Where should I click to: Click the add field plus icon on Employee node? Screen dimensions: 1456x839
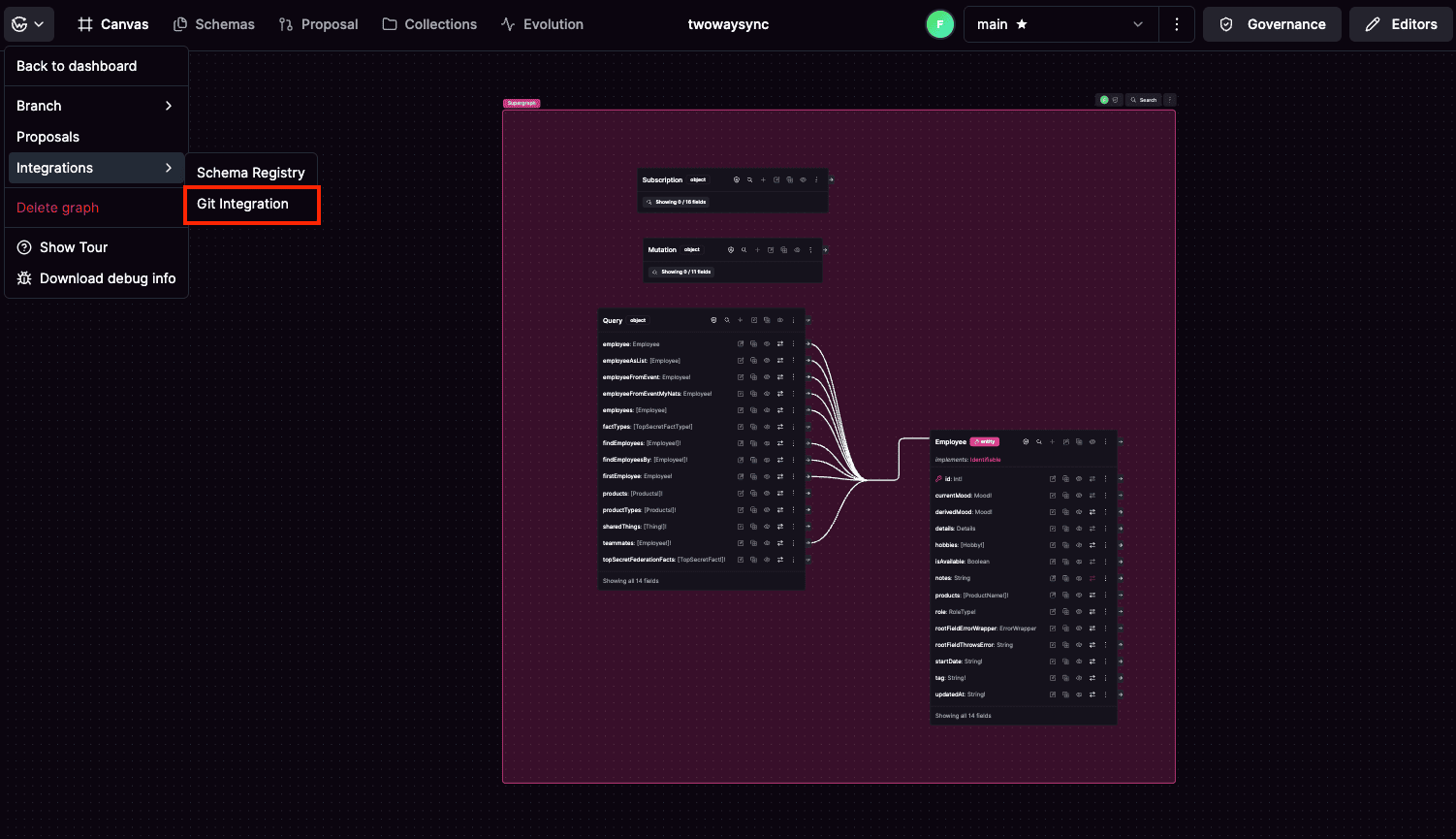(1053, 441)
